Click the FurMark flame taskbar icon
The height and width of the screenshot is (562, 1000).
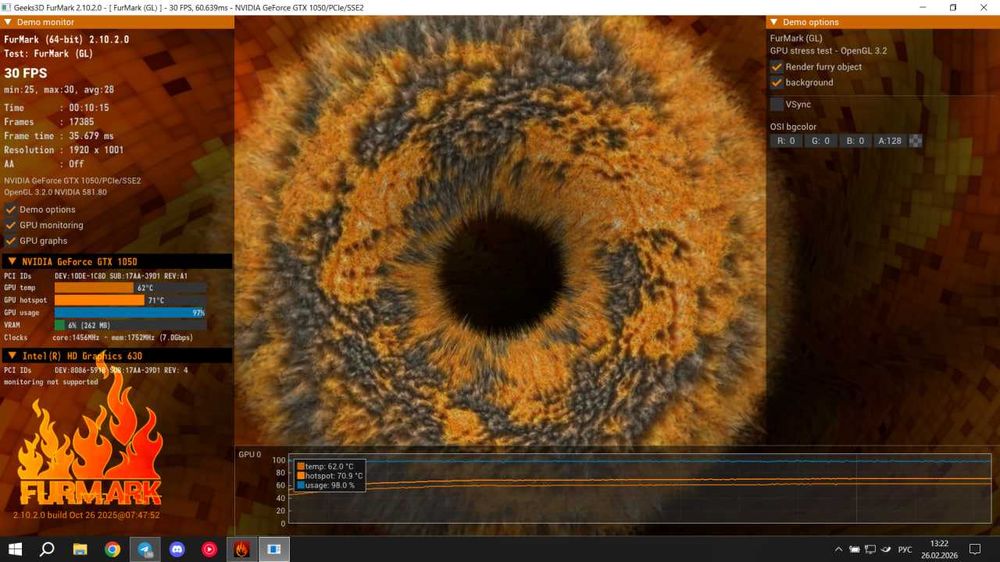tap(242, 549)
